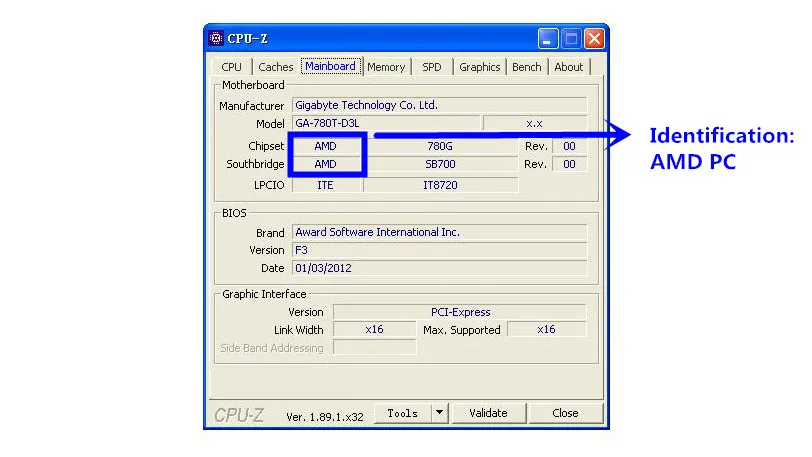Click the Chipset vendor AMD field
Image resolution: width=812 pixels, height=457 pixels.
click(x=326, y=146)
